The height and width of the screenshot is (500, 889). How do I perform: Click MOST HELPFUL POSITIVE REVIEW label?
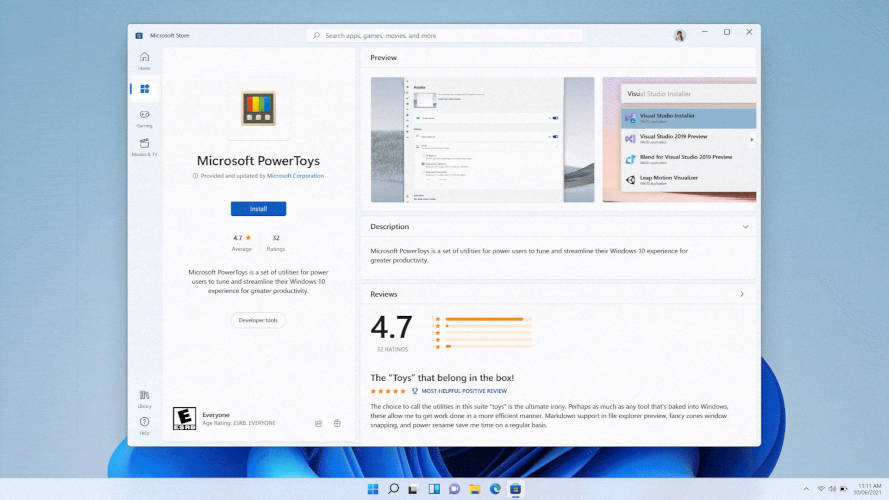pyautogui.click(x=464, y=391)
